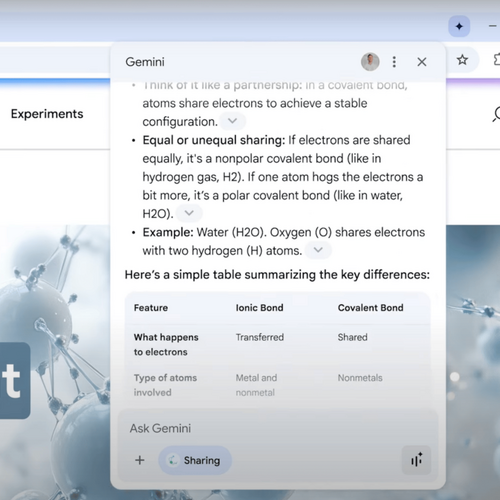This screenshot has width=500, height=500.
Task: Click the 'Ionic Bond' column header
Action: [259, 308]
